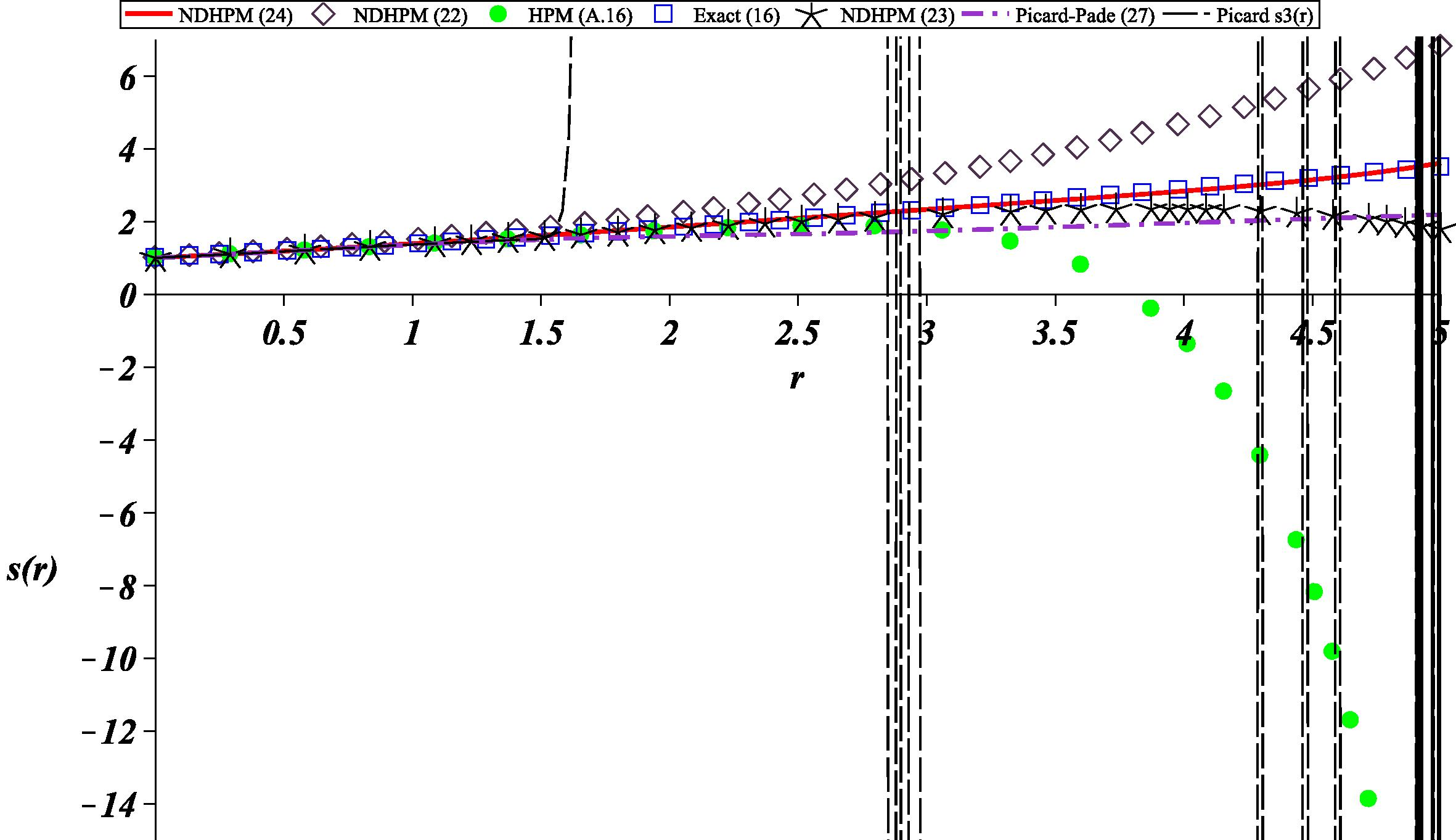Click the y-axis tick label −12
Viewport: 1456px width, 840px height.
[x=109, y=734]
